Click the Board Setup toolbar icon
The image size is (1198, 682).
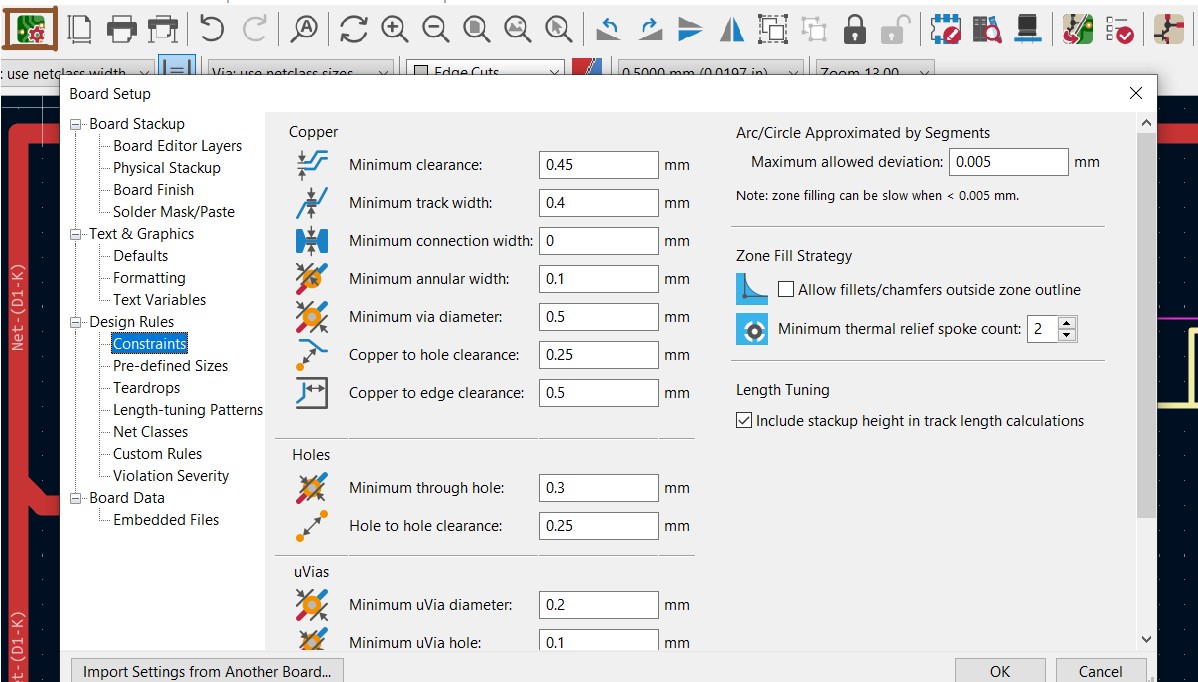pyautogui.click(x=31, y=29)
